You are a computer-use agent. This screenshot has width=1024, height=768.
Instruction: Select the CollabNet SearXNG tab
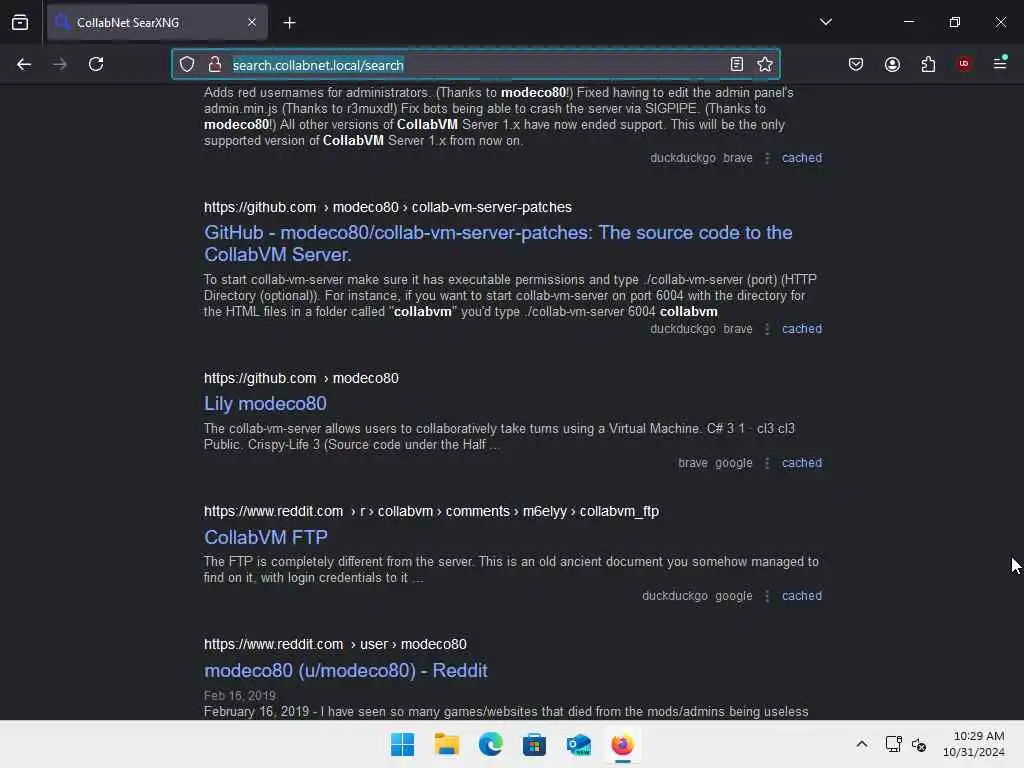click(x=157, y=22)
